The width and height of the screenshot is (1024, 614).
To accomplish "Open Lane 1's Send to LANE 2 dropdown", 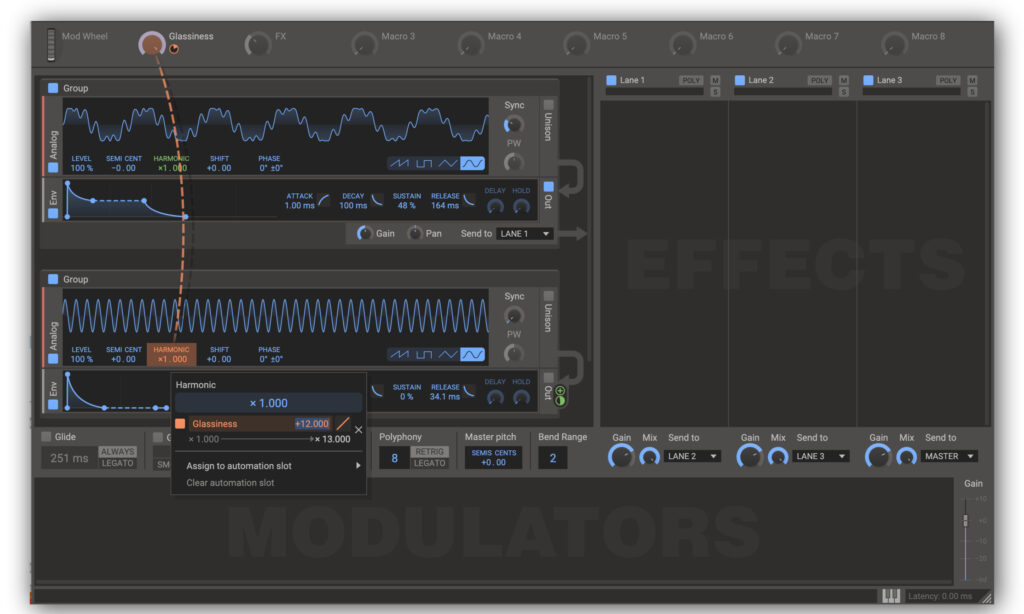I will [x=692, y=456].
